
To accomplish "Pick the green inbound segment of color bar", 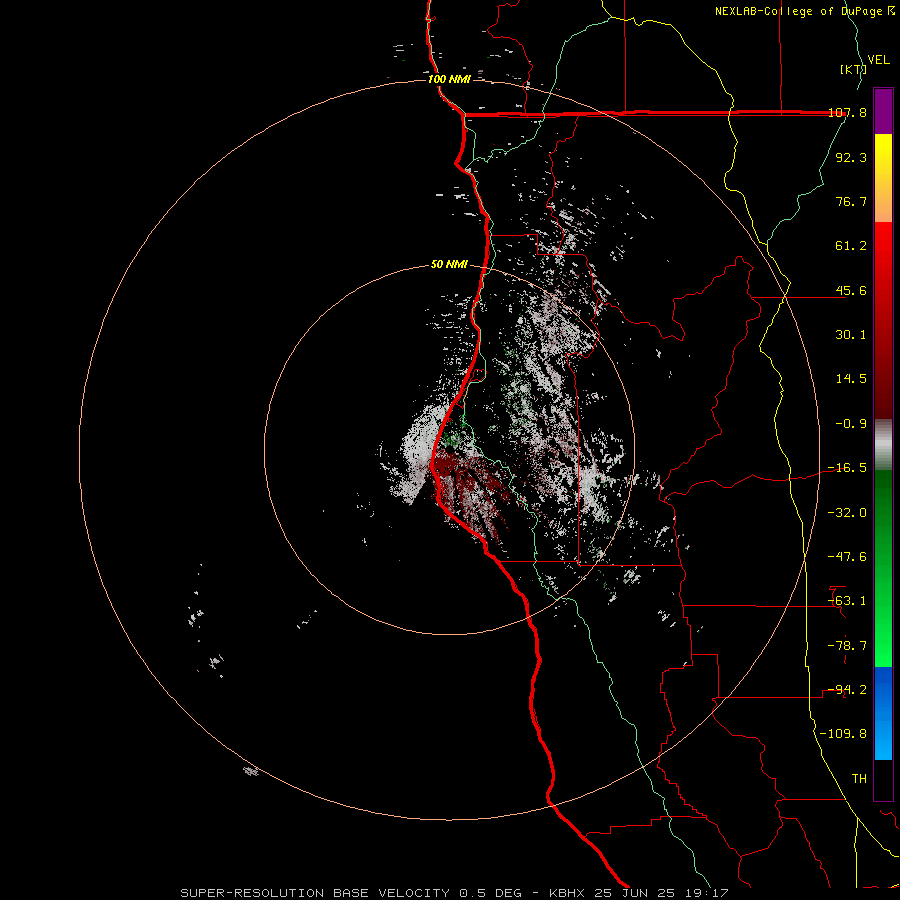I will 883,568.
